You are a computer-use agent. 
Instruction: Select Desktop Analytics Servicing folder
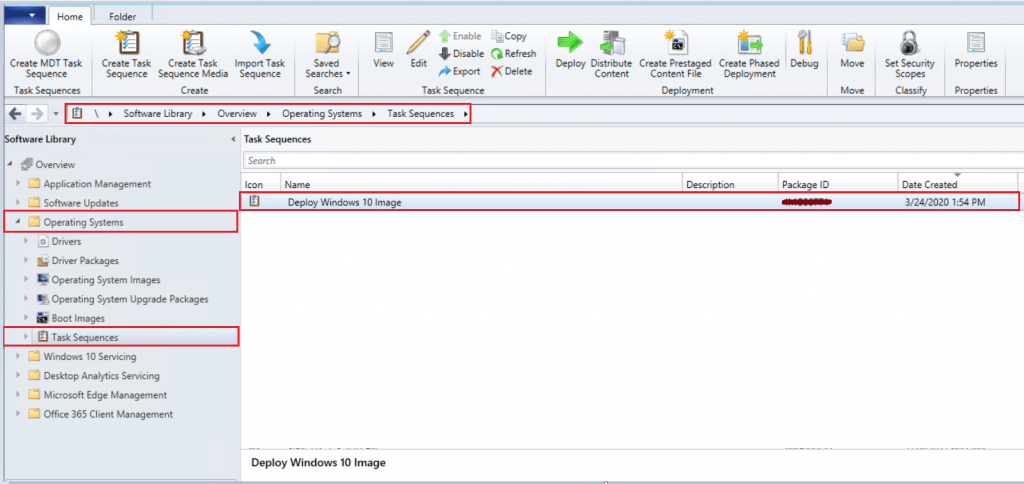pos(101,376)
